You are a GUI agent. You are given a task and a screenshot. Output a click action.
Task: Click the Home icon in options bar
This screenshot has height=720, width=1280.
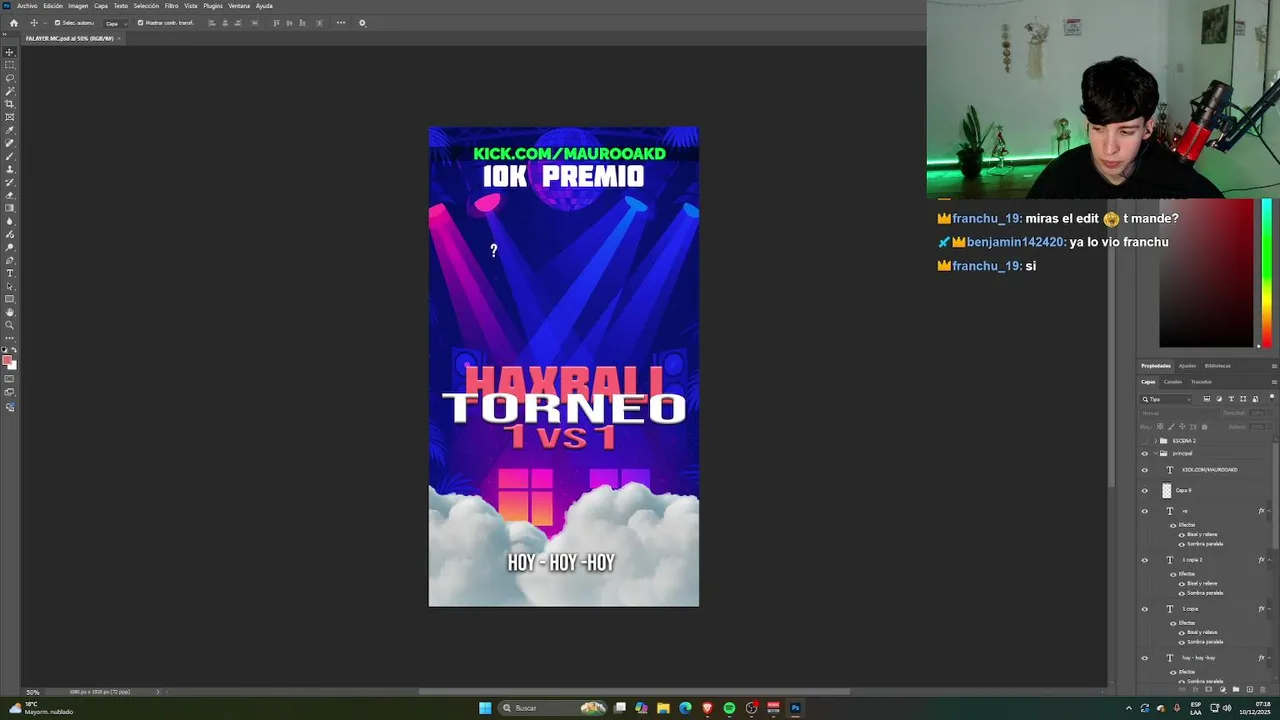[x=13, y=23]
